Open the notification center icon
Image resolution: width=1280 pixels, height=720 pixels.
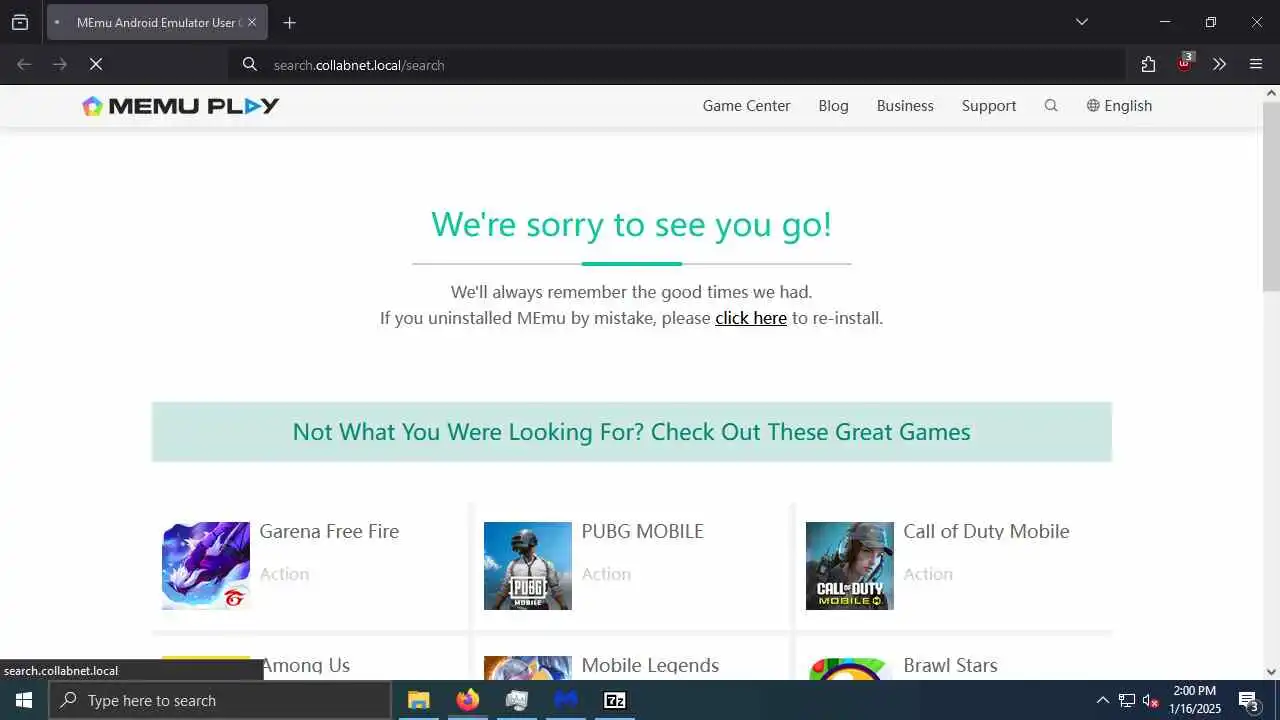(1248, 700)
